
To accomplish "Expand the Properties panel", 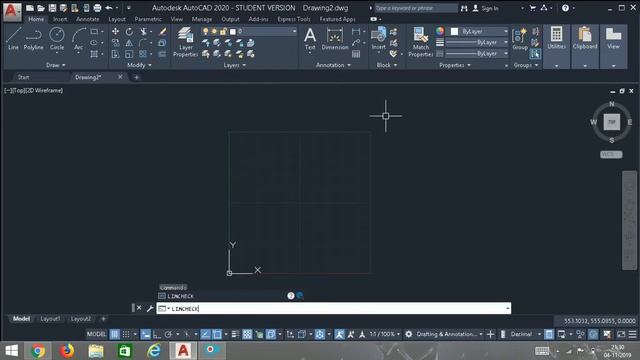I will (455, 65).
